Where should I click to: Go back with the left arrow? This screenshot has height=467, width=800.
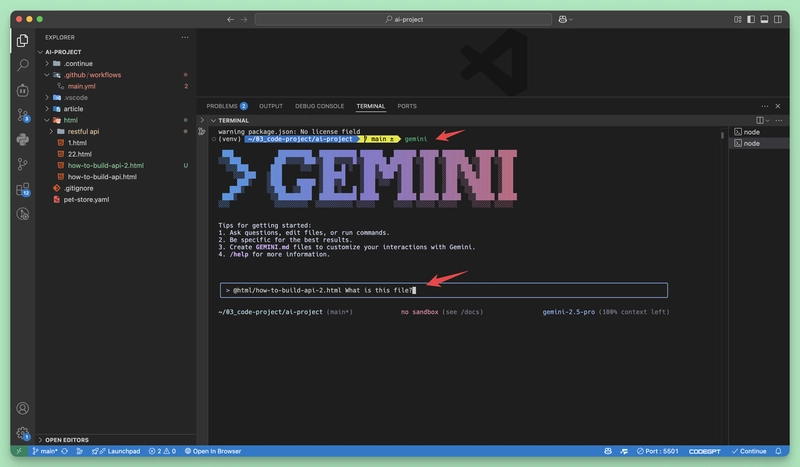coord(230,19)
